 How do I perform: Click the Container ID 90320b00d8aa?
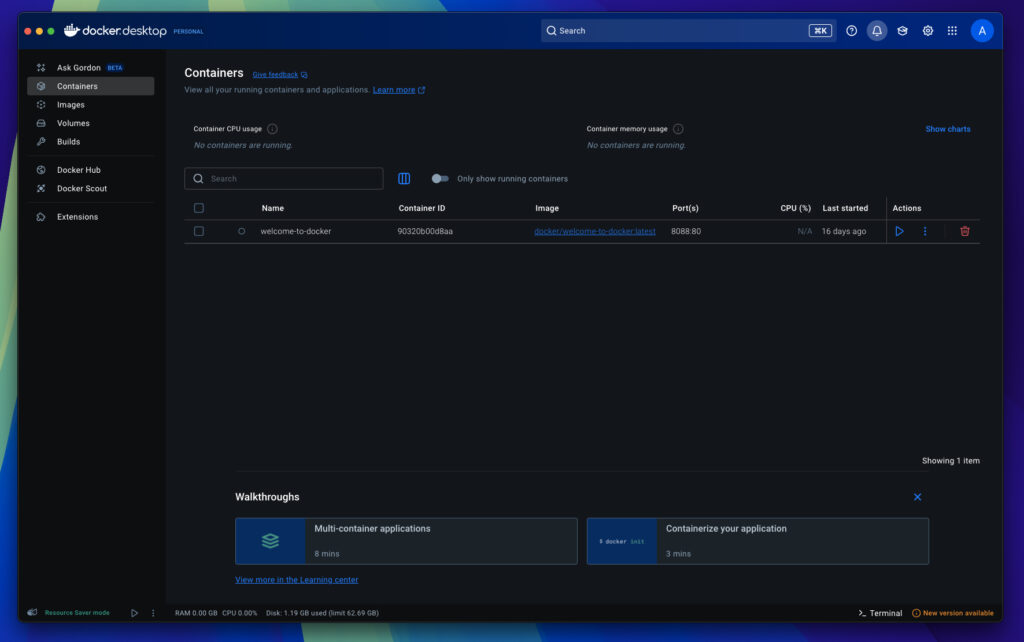pos(424,231)
